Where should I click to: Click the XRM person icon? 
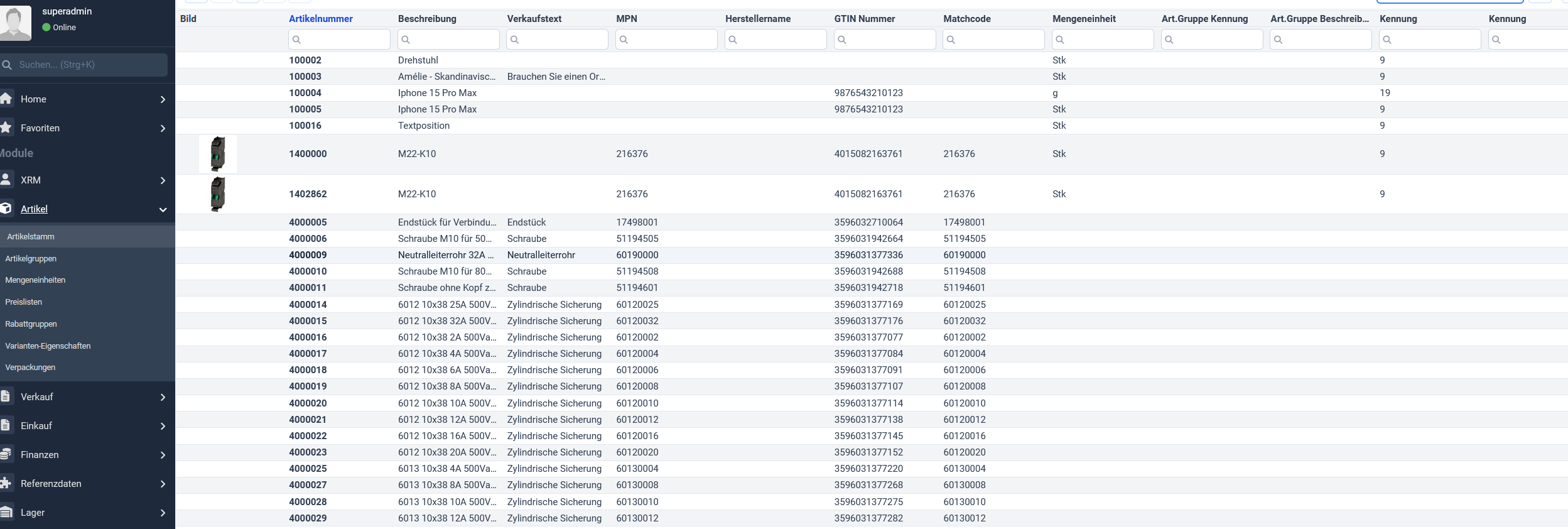(6, 180)
